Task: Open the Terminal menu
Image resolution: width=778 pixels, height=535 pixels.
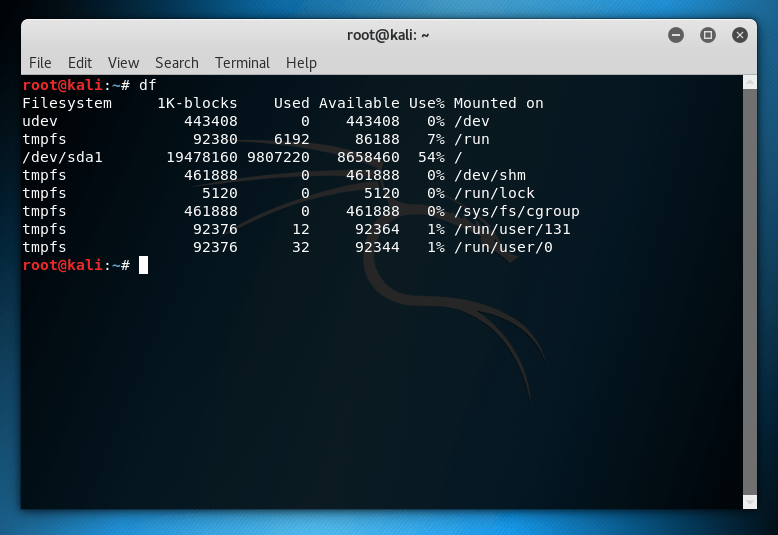Action: [242, 63]
